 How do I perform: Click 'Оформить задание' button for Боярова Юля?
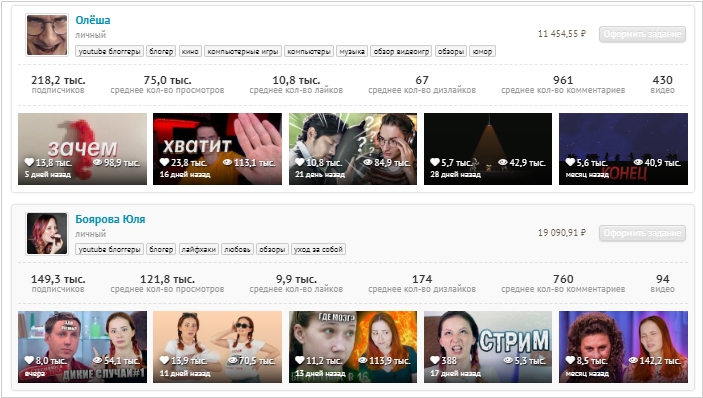[642, 233]
